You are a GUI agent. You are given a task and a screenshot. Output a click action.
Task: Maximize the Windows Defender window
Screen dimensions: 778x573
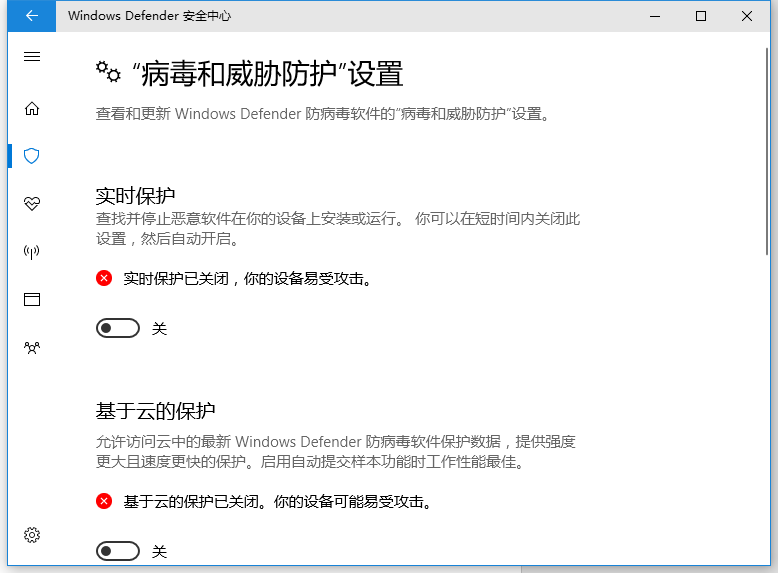point(701,16)
